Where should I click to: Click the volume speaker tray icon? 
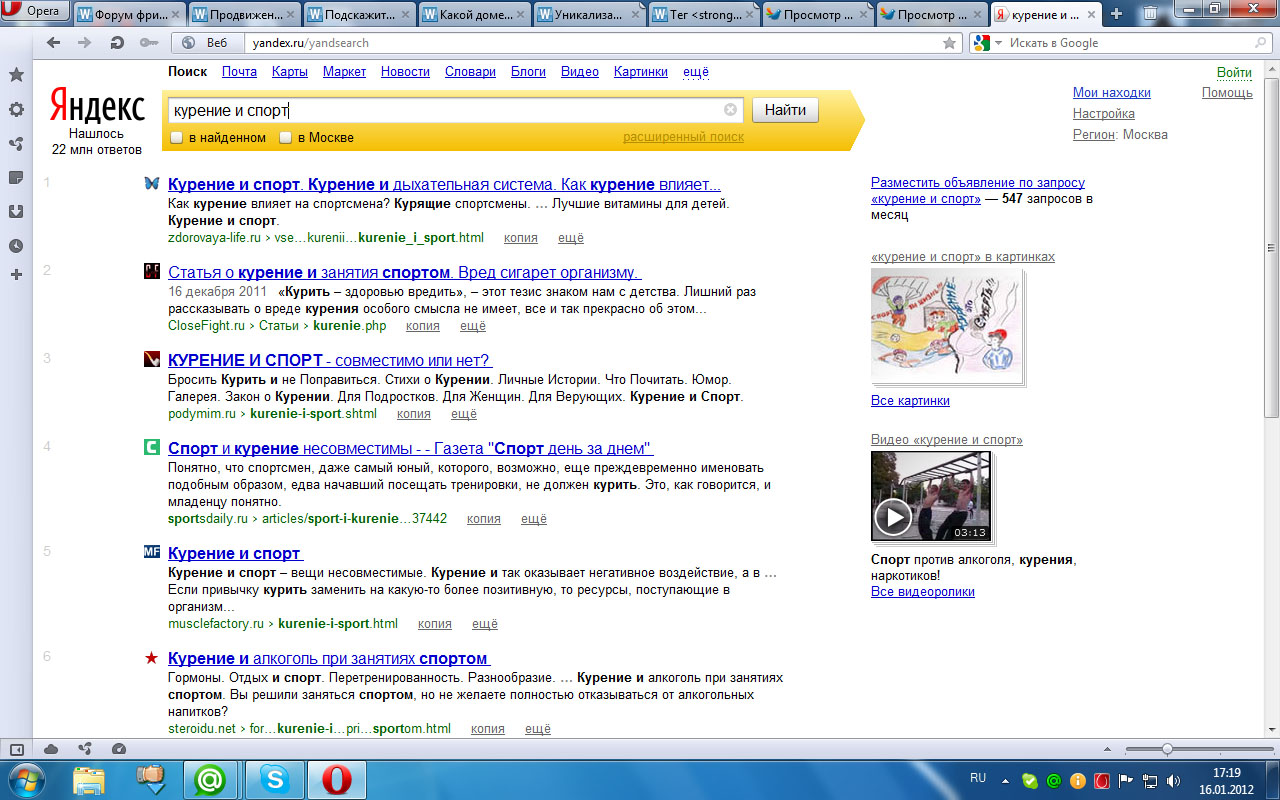[1173, 781]
